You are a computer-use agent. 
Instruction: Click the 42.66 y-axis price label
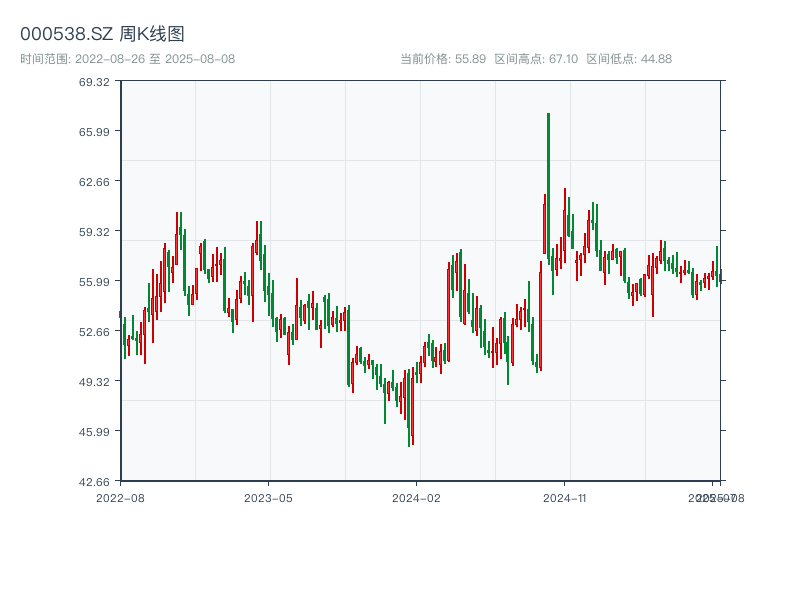point(94,481)
